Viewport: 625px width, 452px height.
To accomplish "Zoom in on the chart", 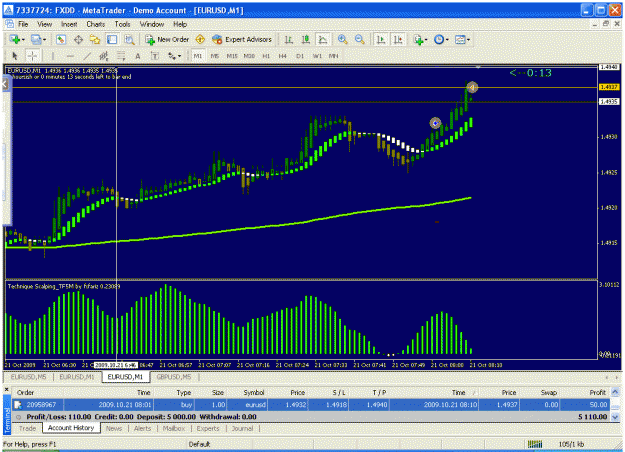I will (x=342, y=39).
